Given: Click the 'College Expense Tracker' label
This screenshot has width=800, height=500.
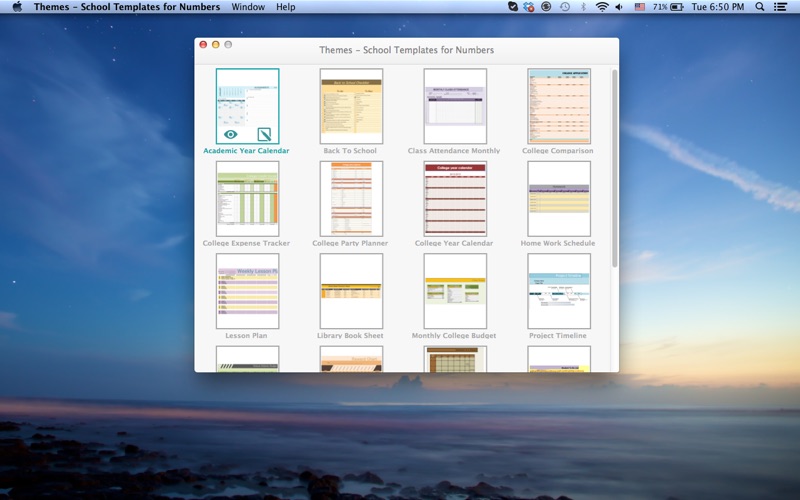Looking at the screenshot, I should pyautogui.click(x=246, y=243).
